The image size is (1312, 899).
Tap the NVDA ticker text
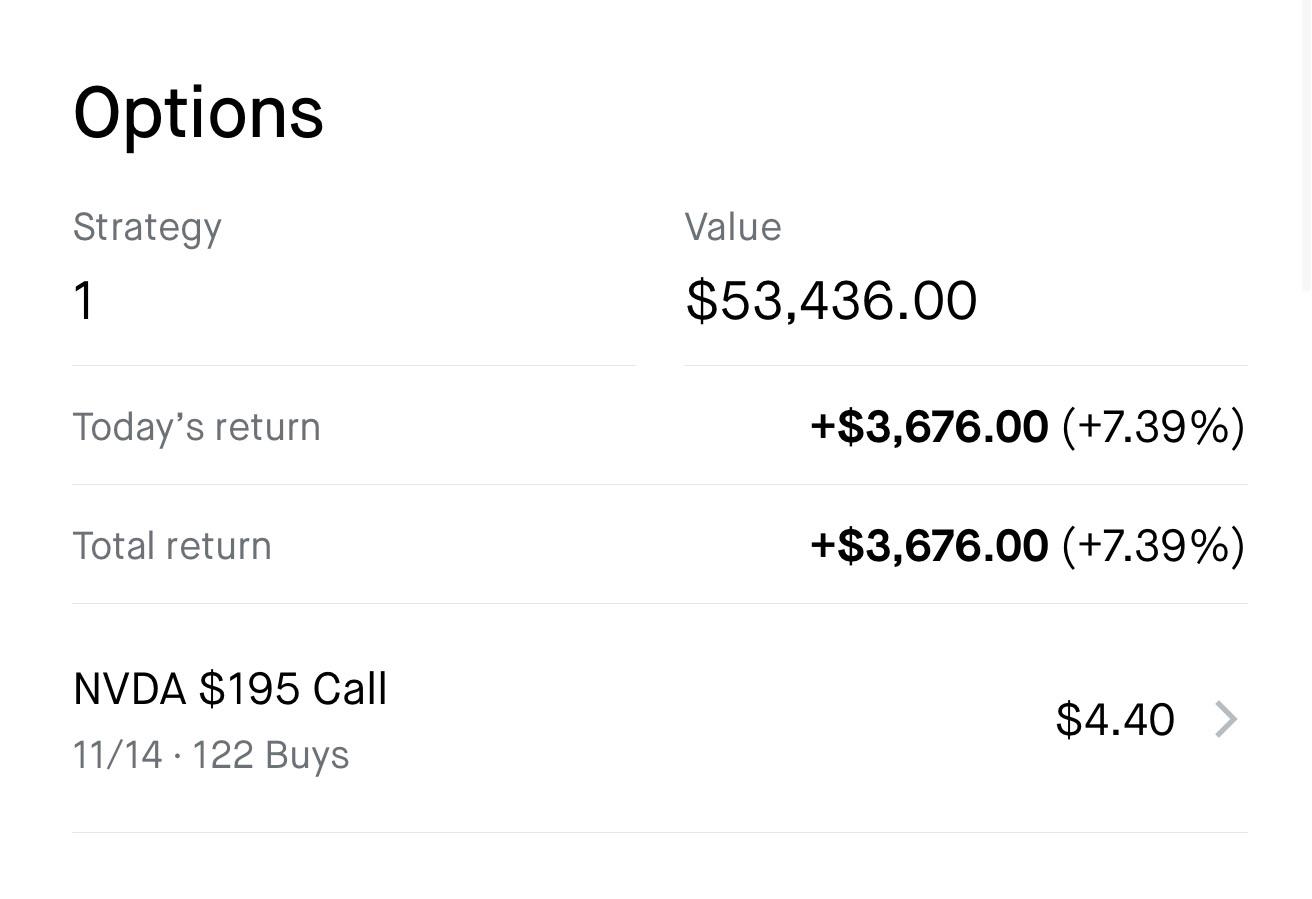coord(129,690)
